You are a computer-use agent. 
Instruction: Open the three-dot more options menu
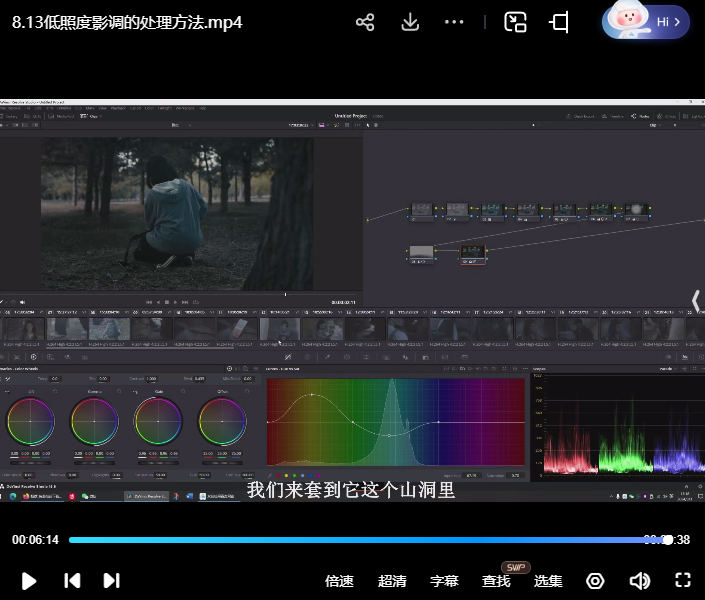coord(454,22)
